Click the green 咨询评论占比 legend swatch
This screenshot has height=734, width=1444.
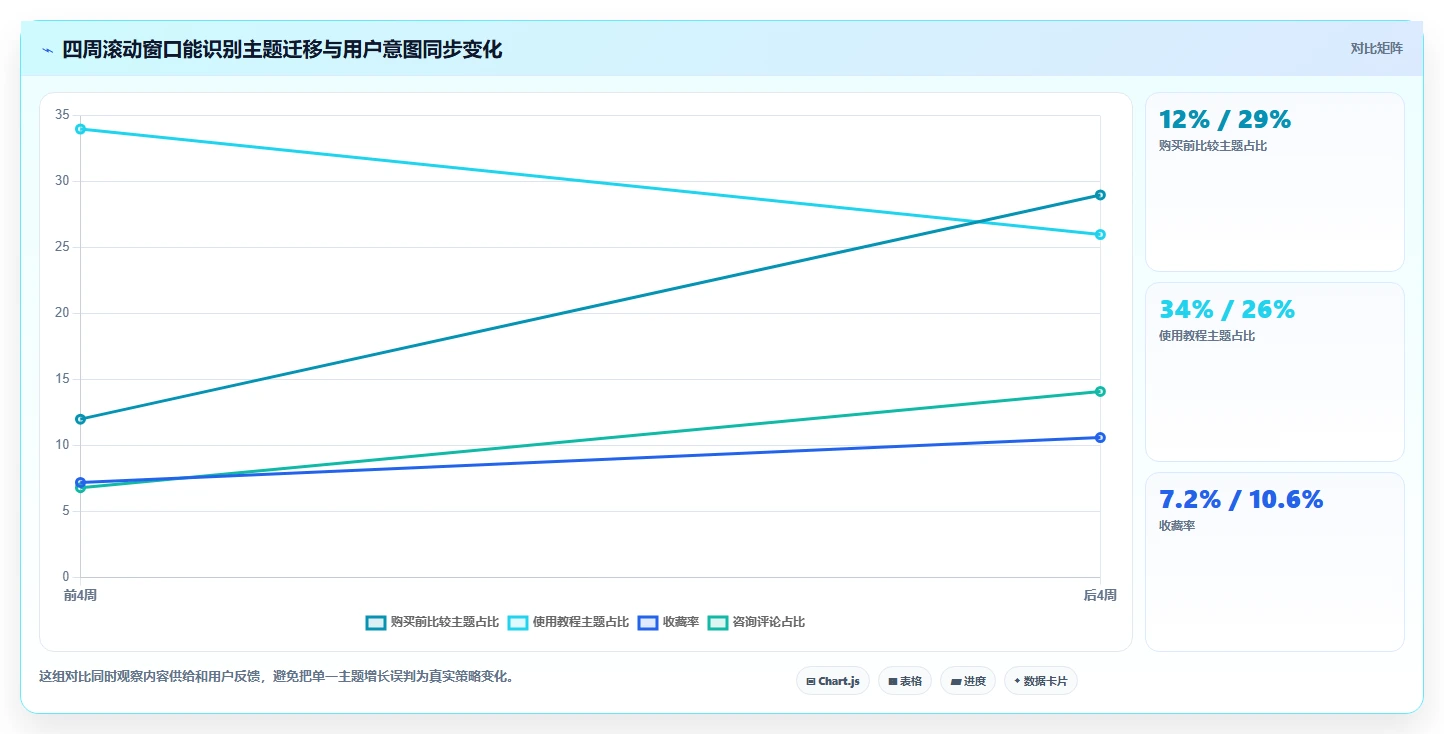[x=718, y=622]
